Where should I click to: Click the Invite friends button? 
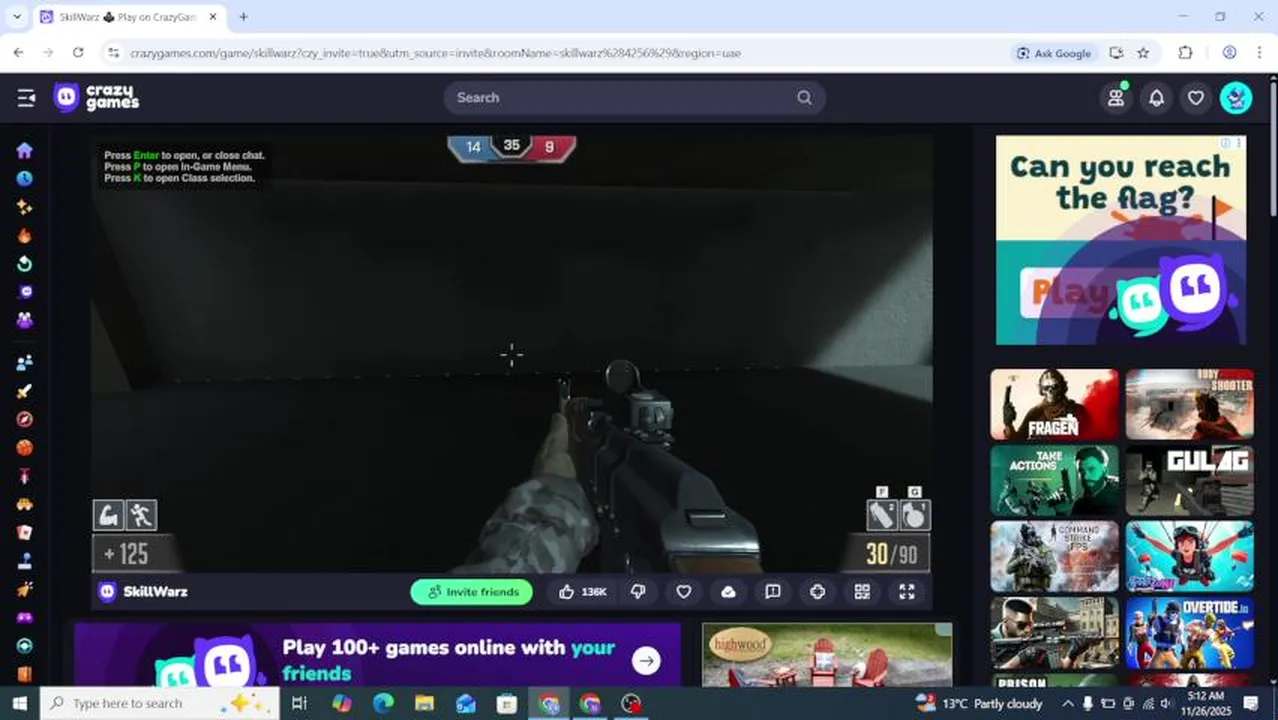click(472, 592)
